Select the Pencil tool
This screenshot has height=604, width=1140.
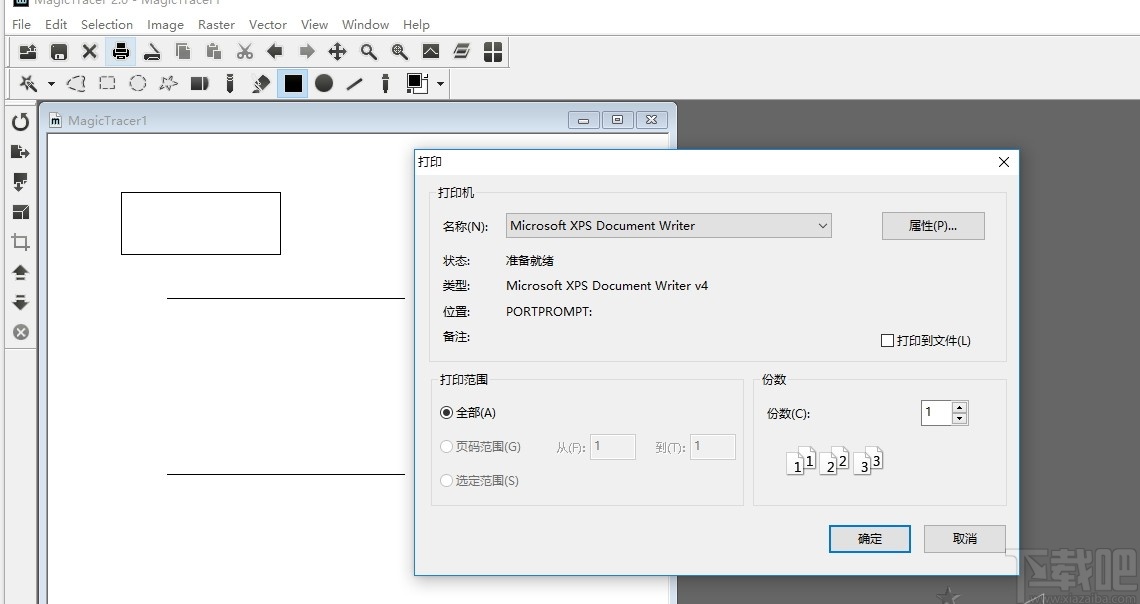tap(230, 84)
